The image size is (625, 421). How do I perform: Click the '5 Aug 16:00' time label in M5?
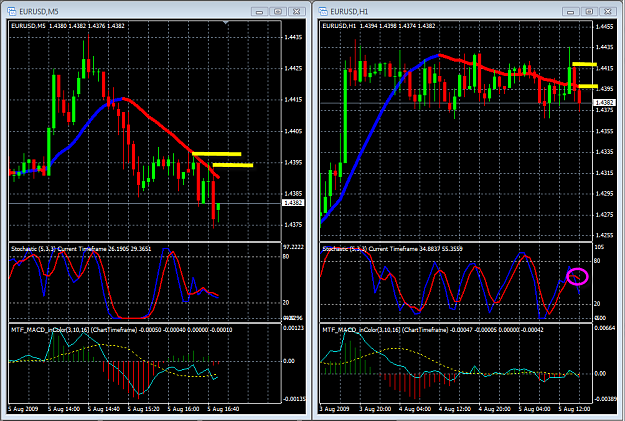click(183, 409)
